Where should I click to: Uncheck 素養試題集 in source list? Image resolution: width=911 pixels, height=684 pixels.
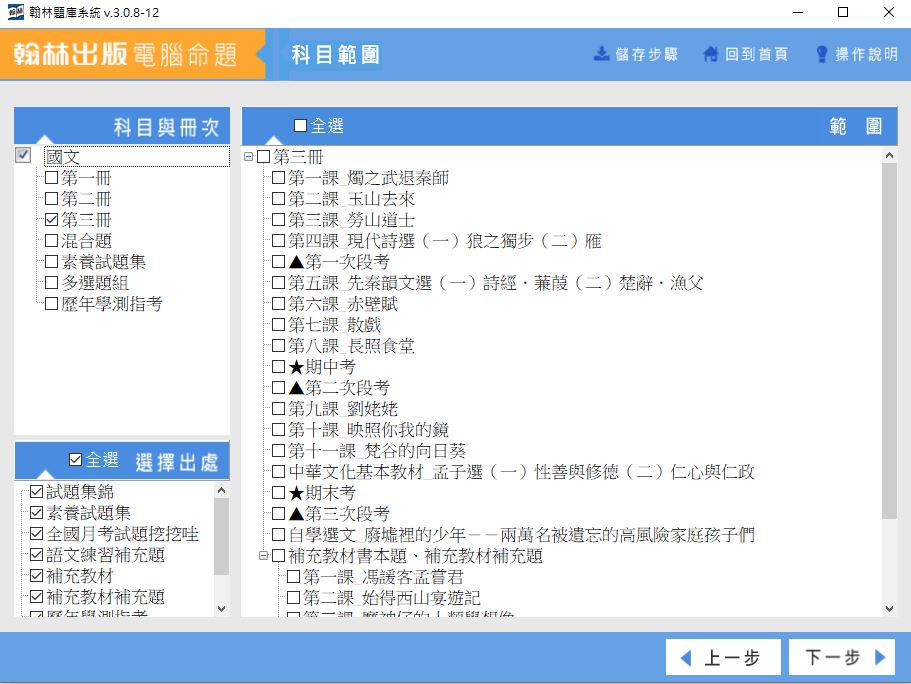[x=36, y=512]
